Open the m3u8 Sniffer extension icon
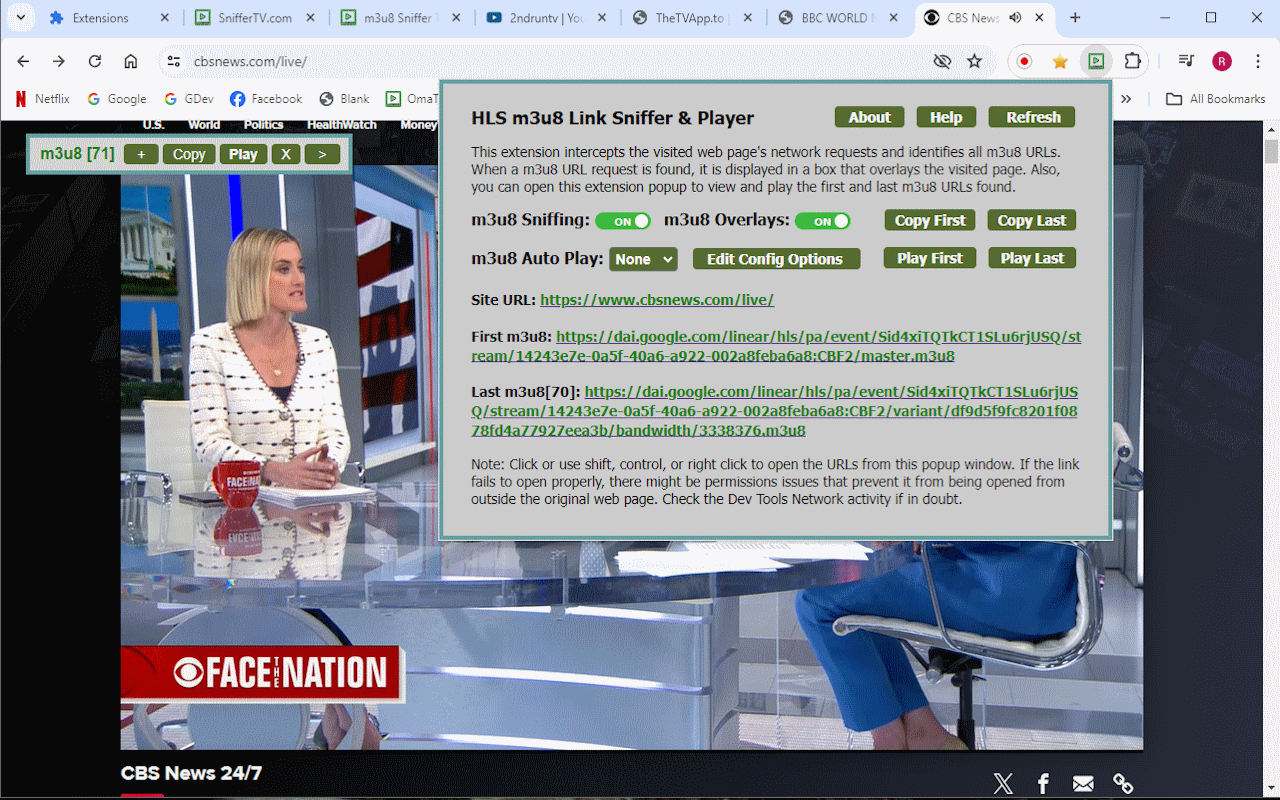Image resolution: width=1280 pixels, height=800 pixels. [1096, 61]
